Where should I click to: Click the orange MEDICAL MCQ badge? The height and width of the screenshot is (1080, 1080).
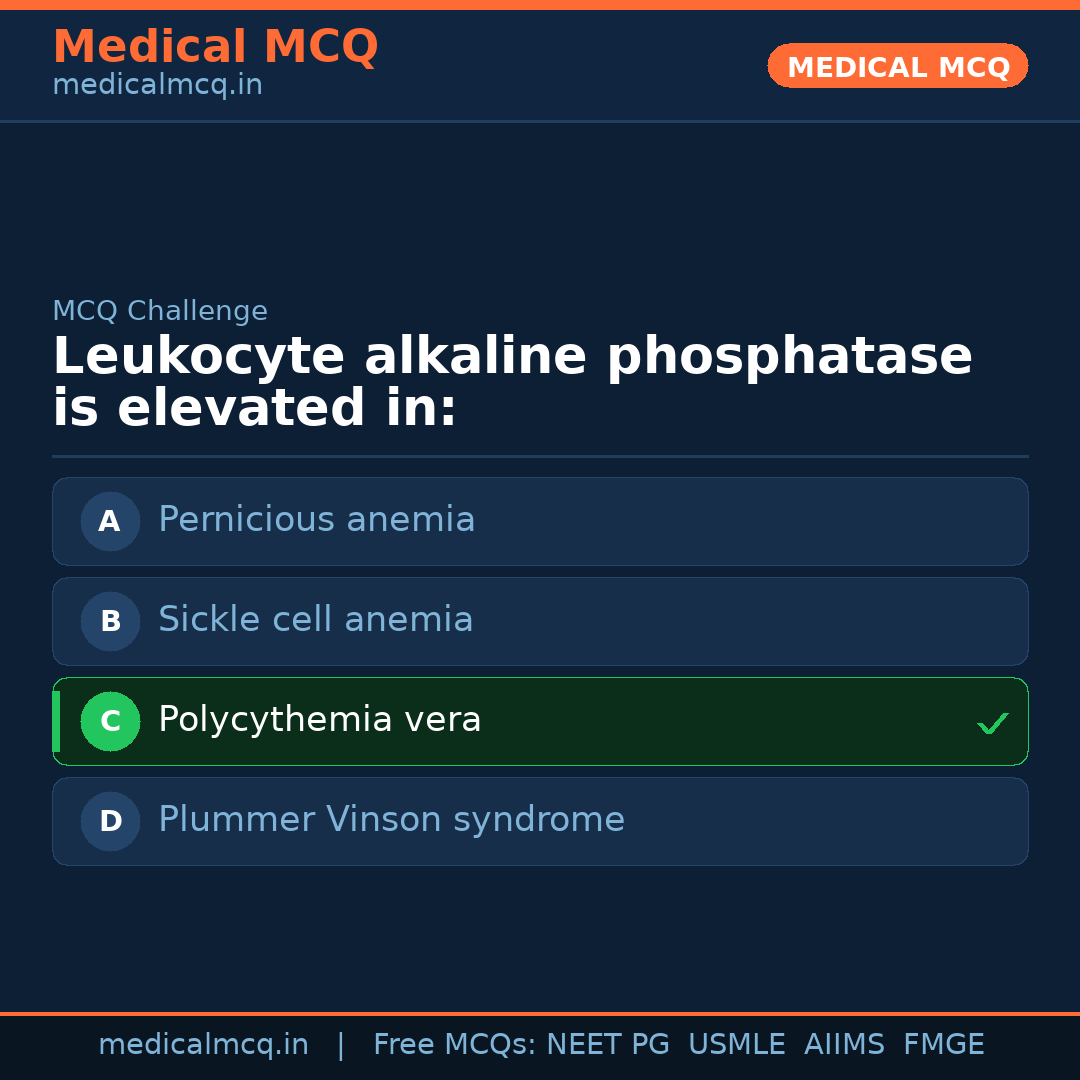pos(897,66)
